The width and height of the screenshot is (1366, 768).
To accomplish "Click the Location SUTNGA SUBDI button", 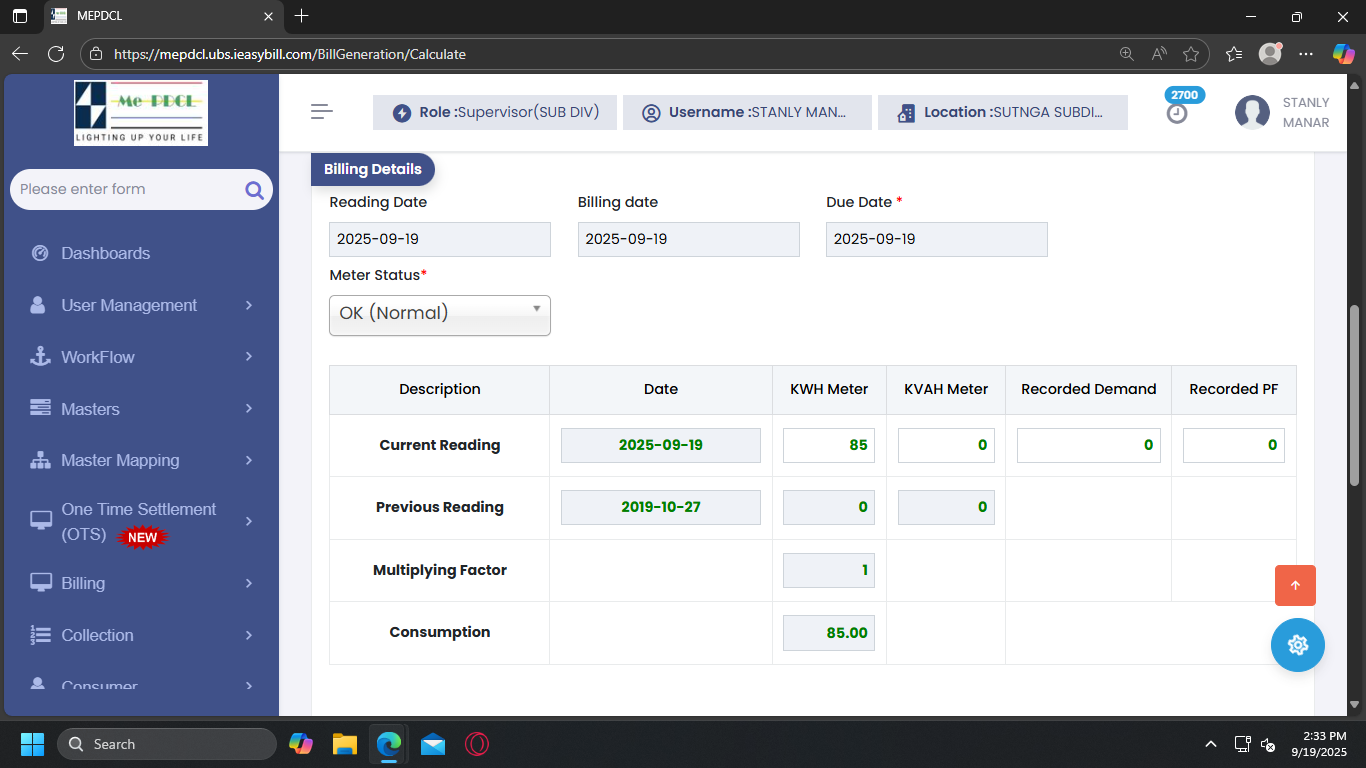I will pos(1002,113).
